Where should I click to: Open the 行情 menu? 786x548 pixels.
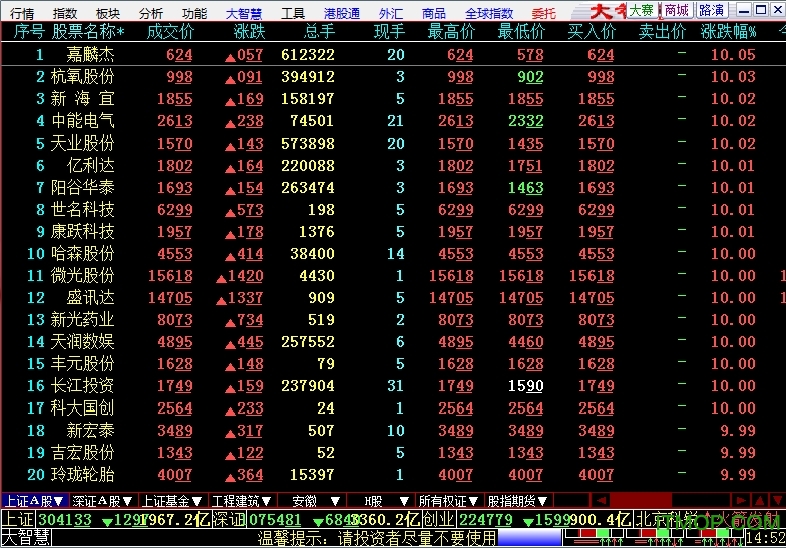pos(22,13)
